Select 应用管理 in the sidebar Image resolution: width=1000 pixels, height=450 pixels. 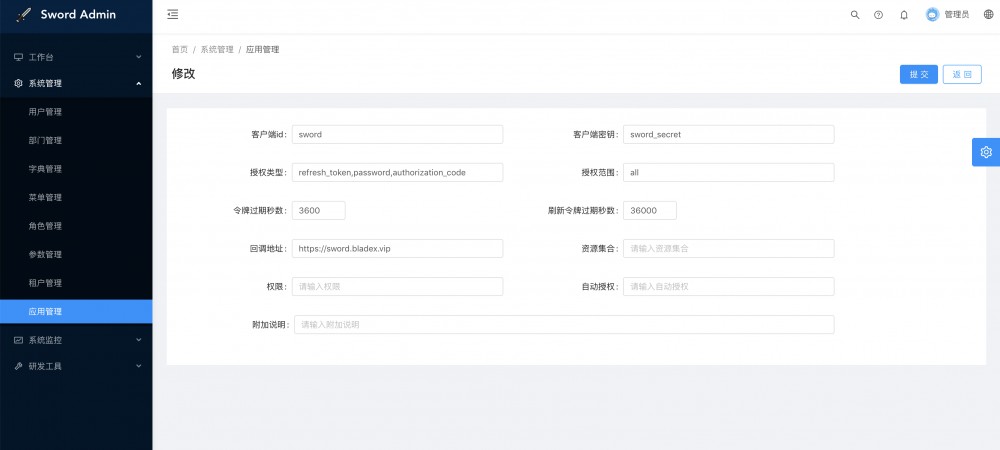[76, 312]
